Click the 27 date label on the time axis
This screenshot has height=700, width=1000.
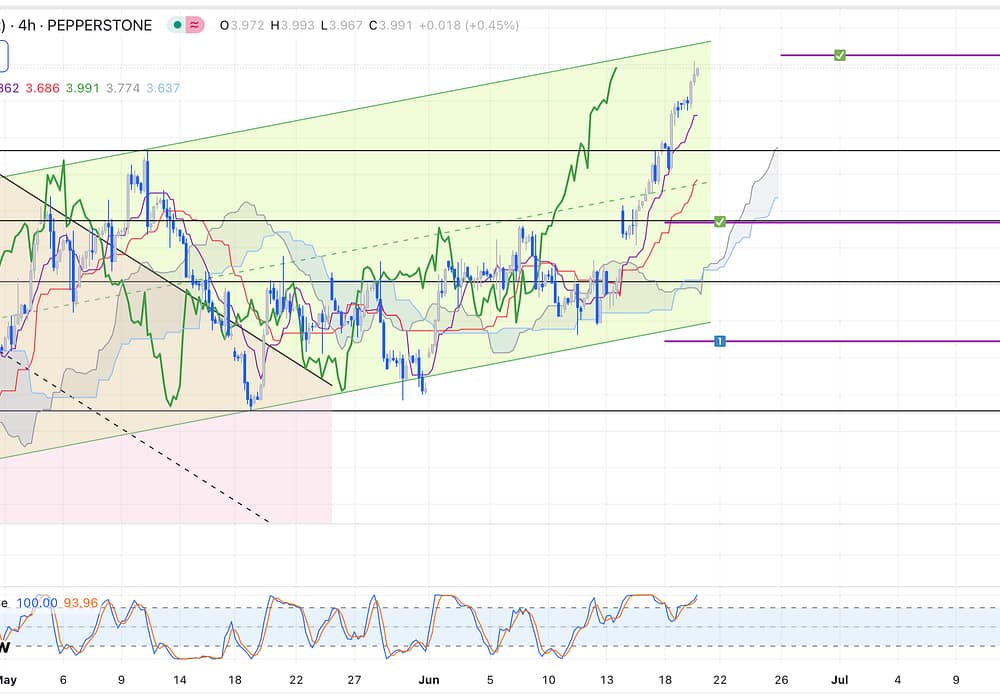[x=354, y=679]
